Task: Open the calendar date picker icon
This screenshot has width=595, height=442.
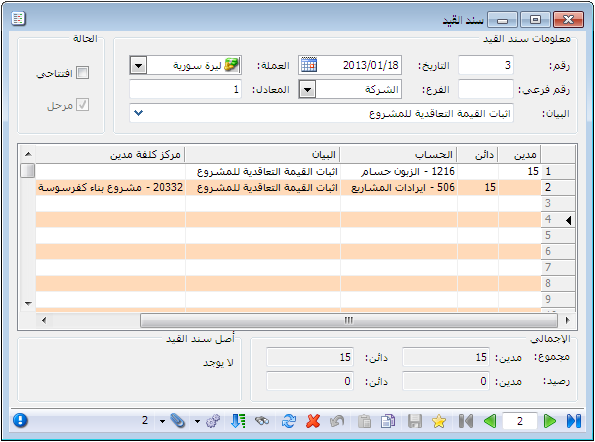Action: click(309, 65)
